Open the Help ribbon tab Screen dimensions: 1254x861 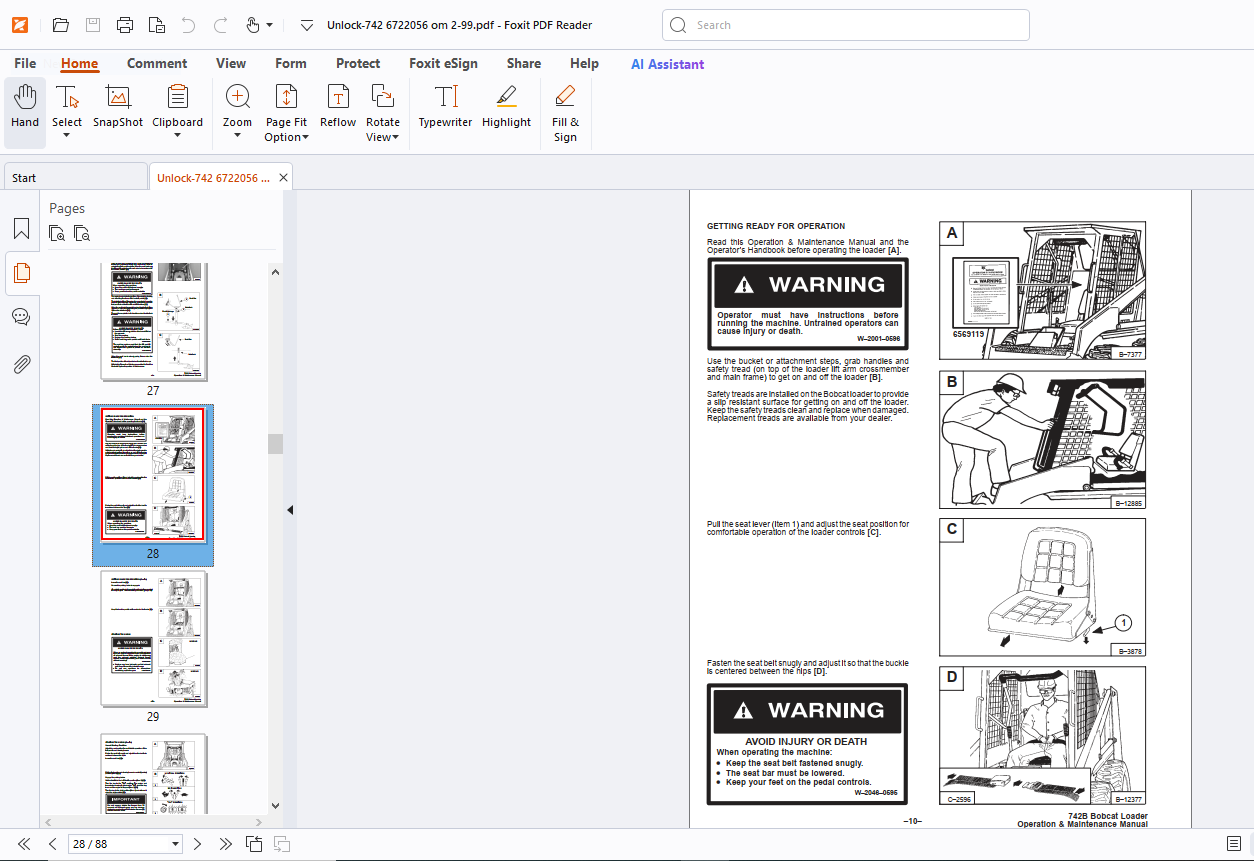coord(584,63)
